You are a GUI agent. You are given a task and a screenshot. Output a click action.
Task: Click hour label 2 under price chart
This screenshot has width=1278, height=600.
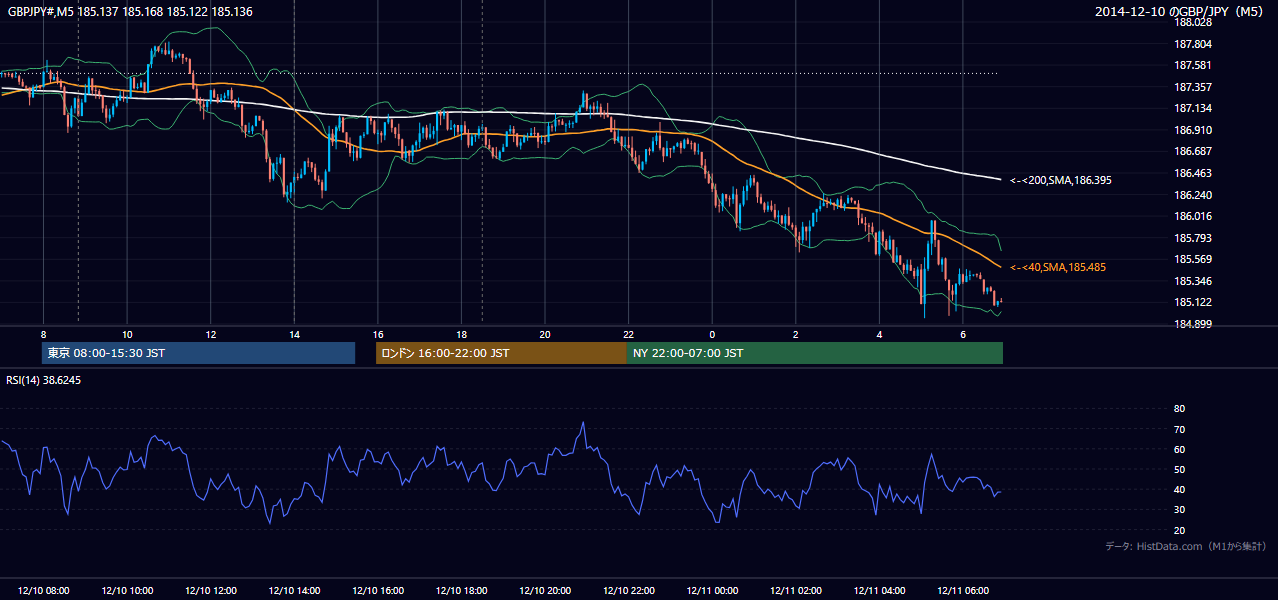tap(795, 334)
